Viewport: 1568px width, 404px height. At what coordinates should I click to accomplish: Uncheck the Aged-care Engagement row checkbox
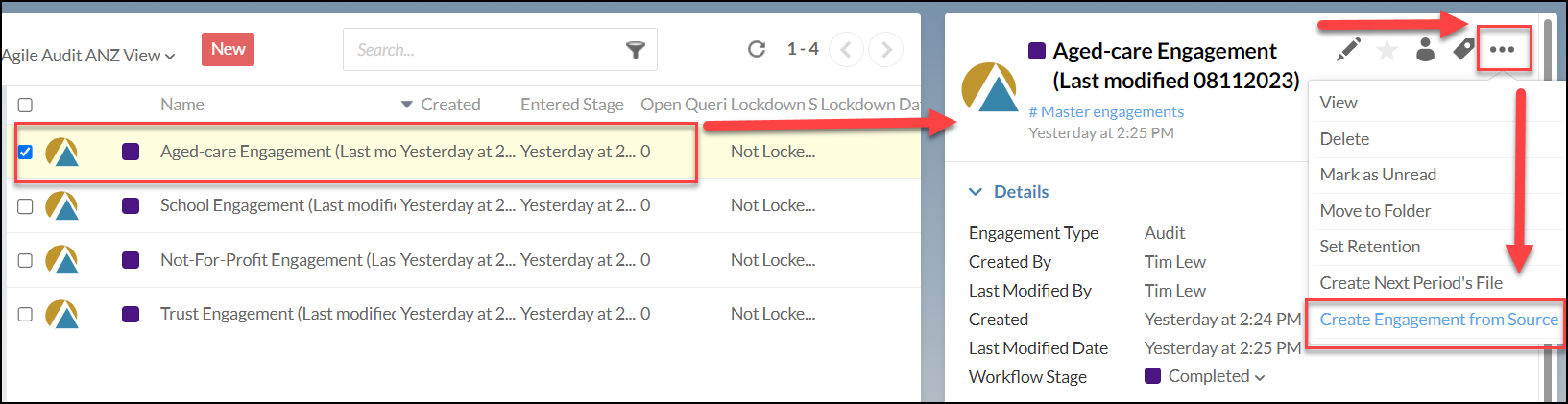[x=25, y=152]
